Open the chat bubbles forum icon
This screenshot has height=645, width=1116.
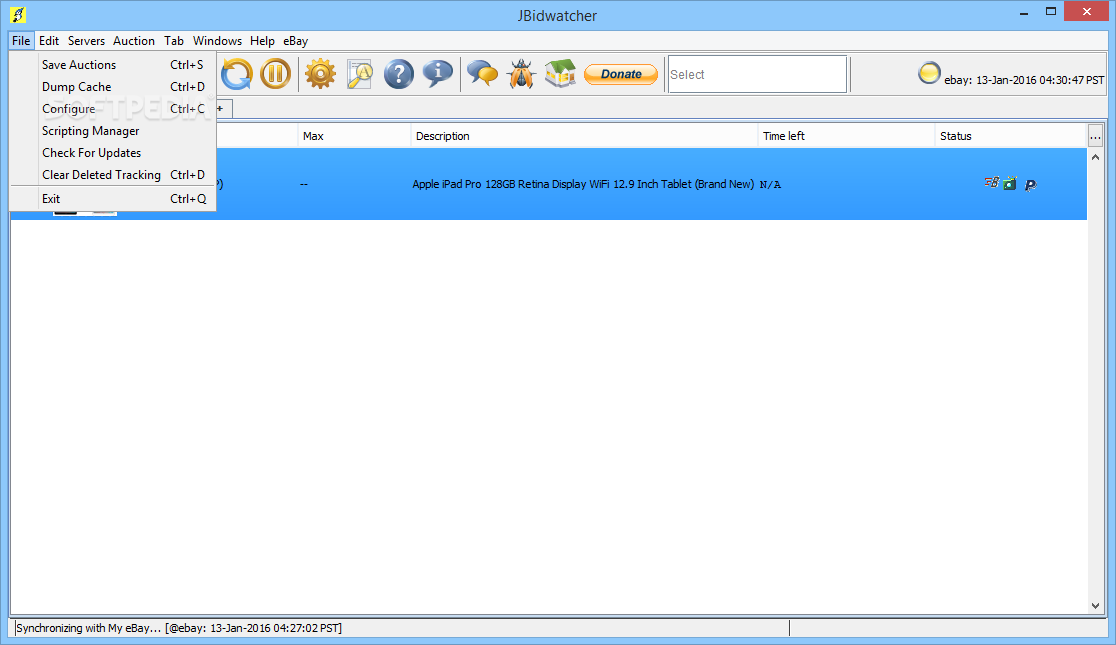[483, 74]
